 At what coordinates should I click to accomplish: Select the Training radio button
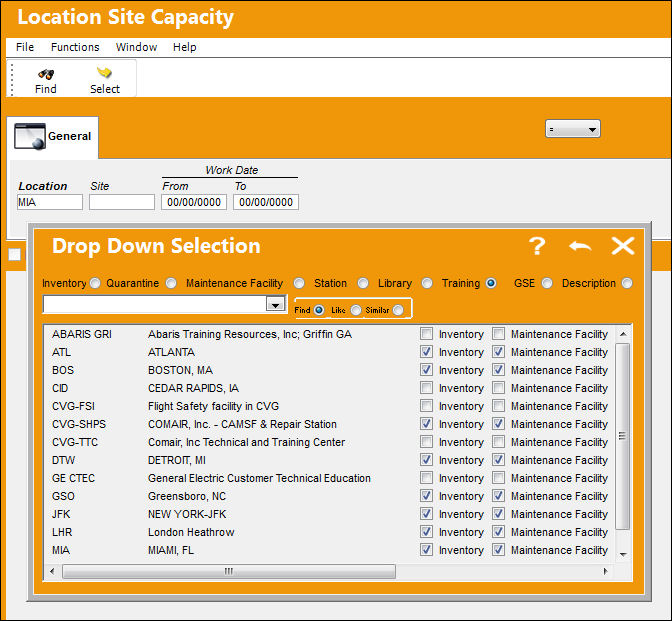tap(491, 283)
